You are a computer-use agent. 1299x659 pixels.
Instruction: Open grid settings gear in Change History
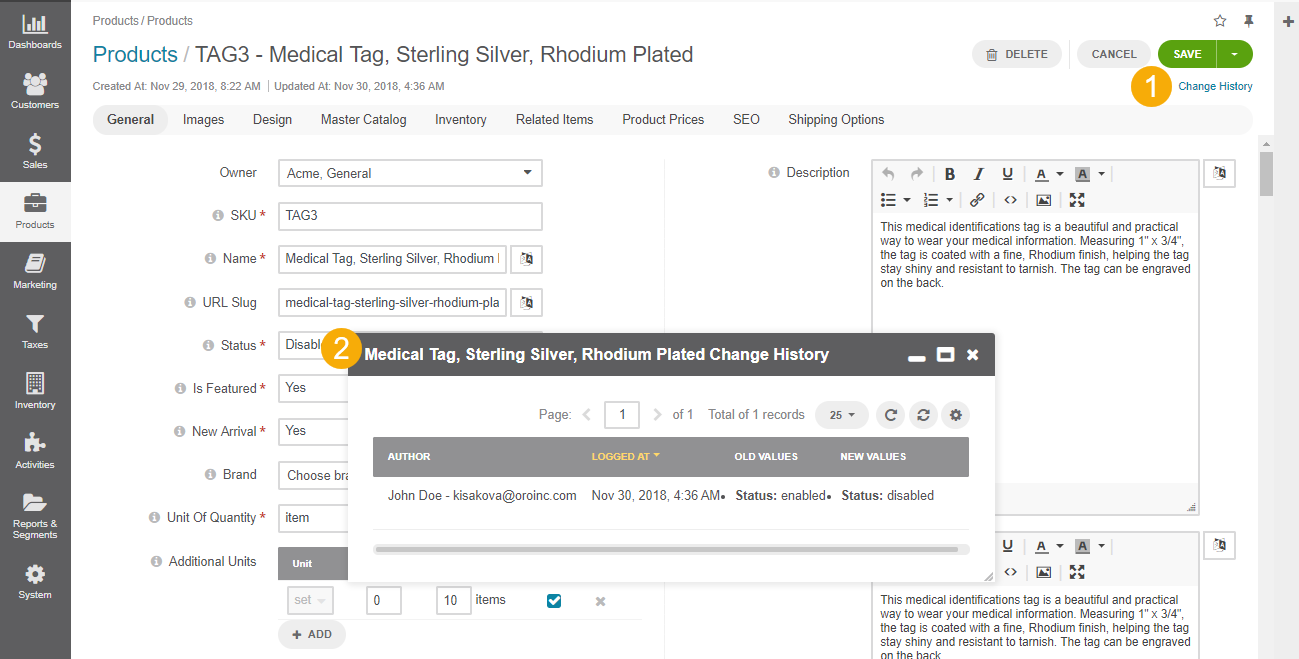click(956, 415)
